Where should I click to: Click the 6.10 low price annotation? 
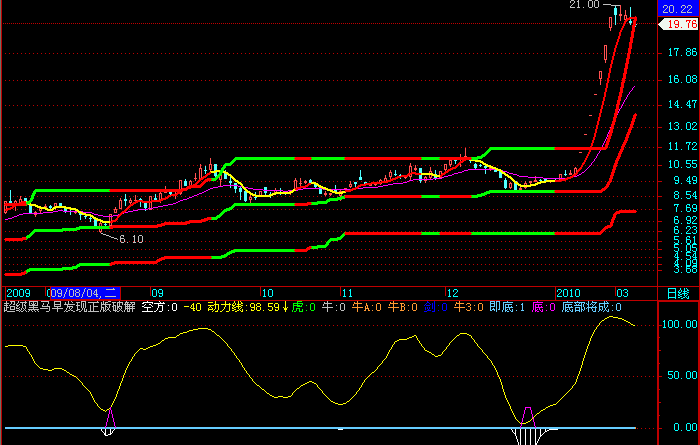[131, 239]
